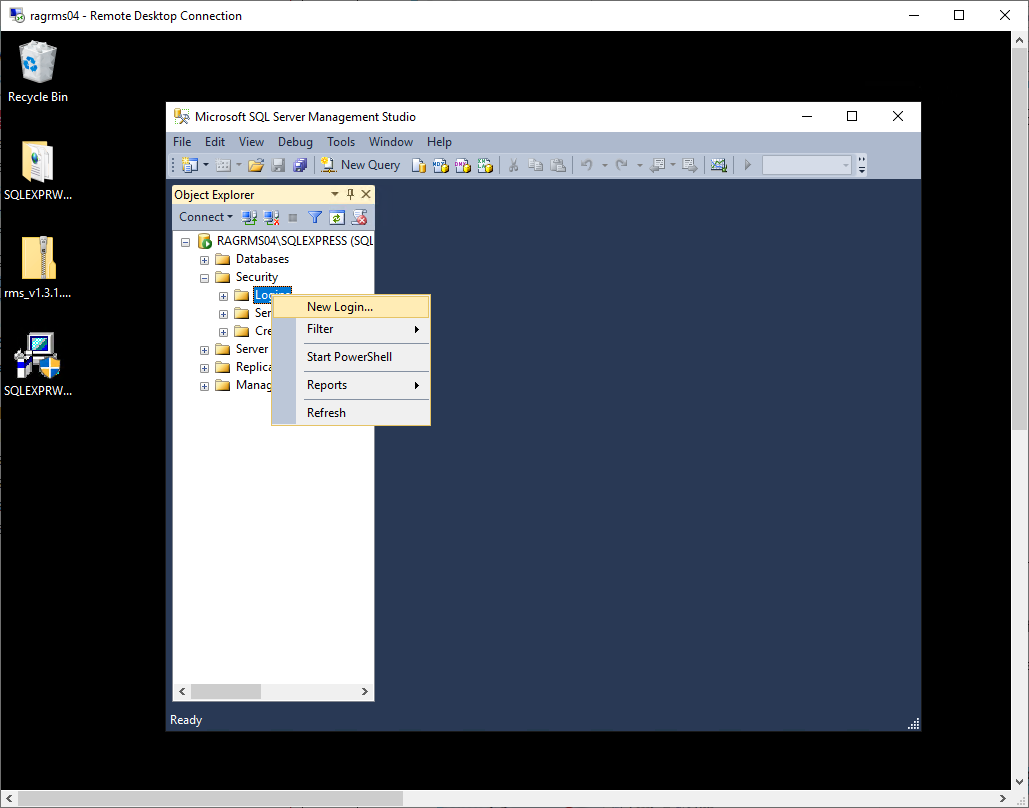Click the Paste toolbar icon
The image size is (1029, 808).
[558, 165]
